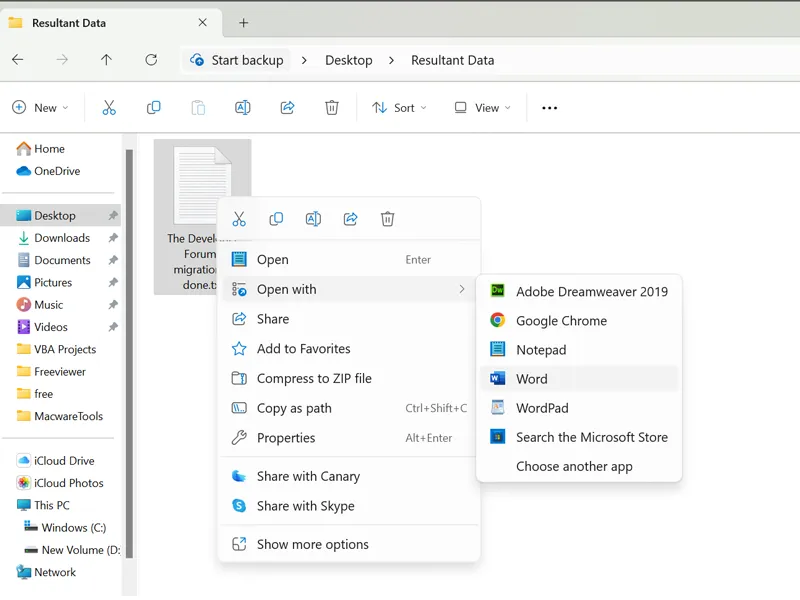Click the Cut icon in context menu
800x600 pixels.
[x=239, y=219]
